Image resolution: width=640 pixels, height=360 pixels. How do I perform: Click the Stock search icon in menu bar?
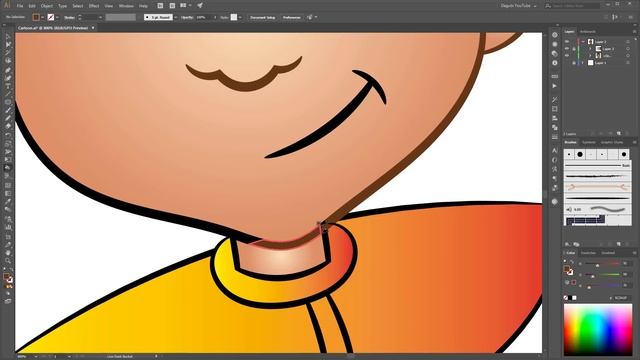[172, 6]
